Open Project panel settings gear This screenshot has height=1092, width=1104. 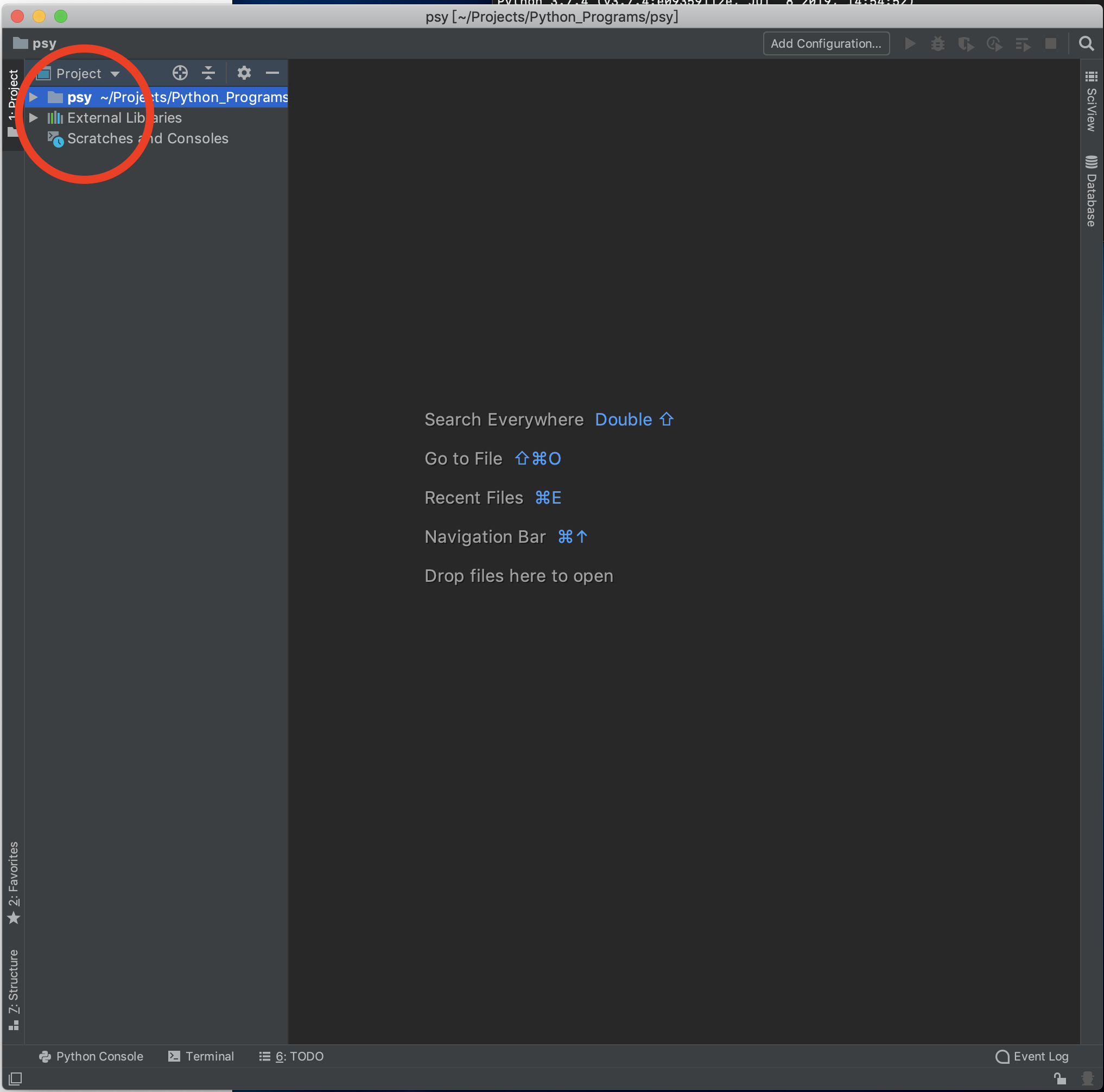pyautogui.click(x=244, y=73)
